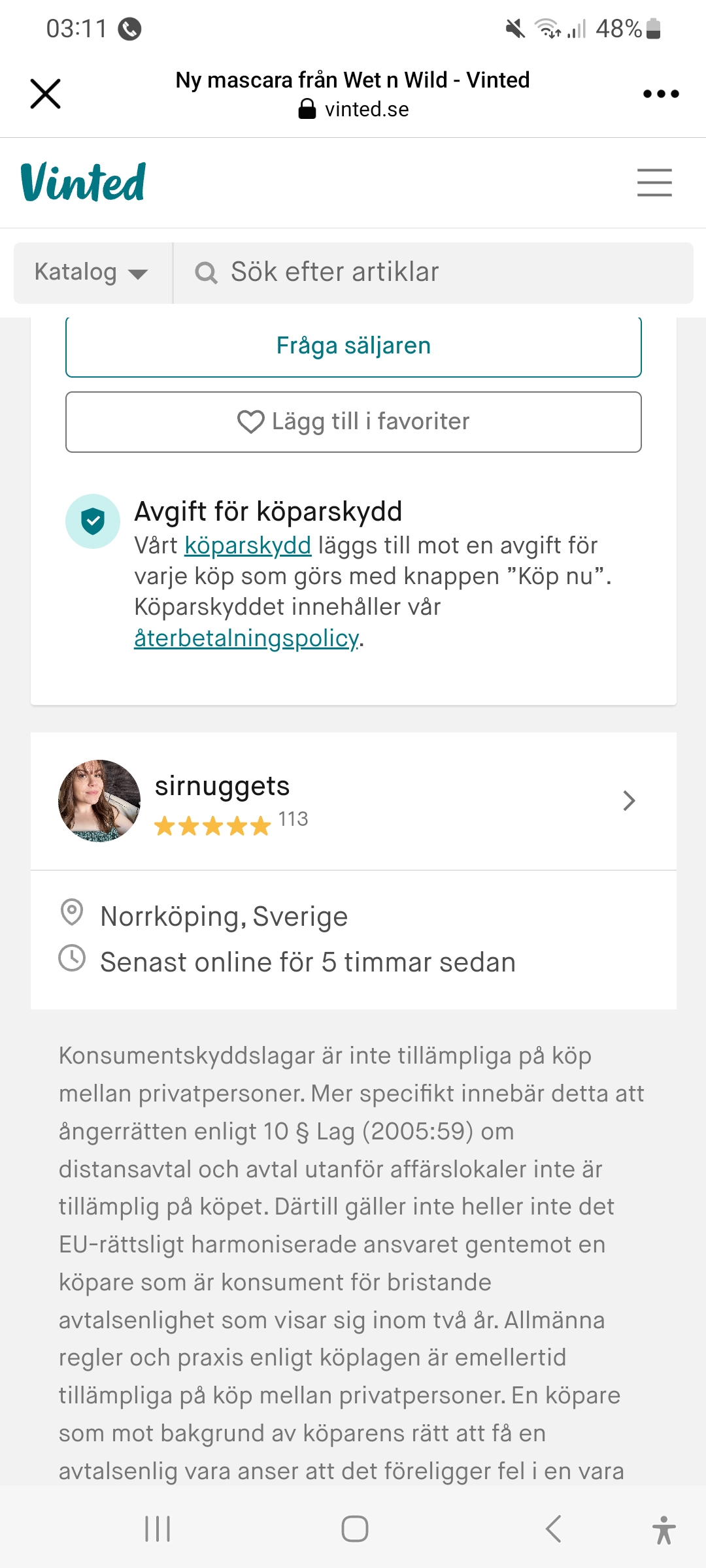Screen dimensions: 706x1568
Task: Open the "återbetalningspolicy" link
Action: point(246,638)
